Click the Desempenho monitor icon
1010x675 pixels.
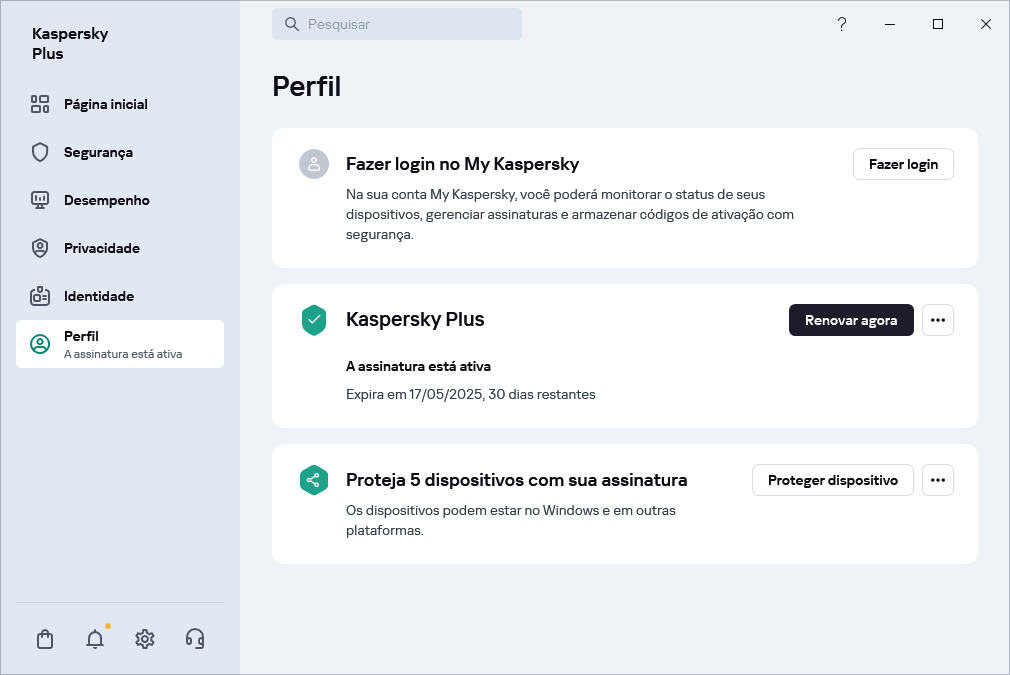click(40, 200)
